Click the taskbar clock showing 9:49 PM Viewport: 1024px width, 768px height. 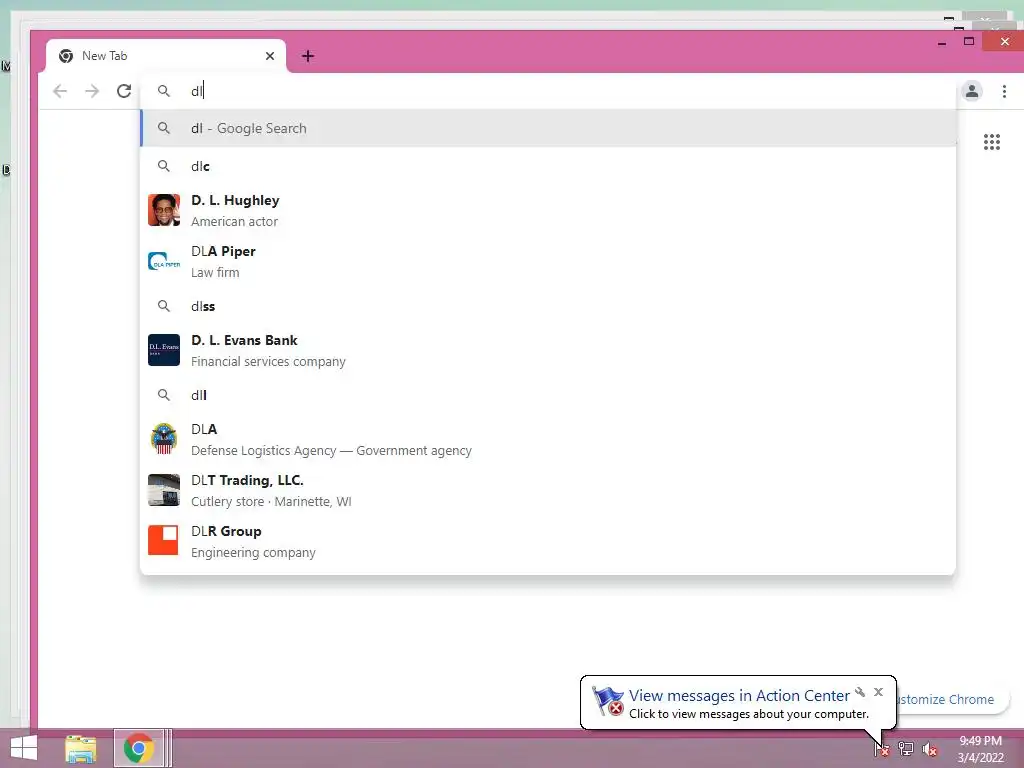(x=980, y=749)
